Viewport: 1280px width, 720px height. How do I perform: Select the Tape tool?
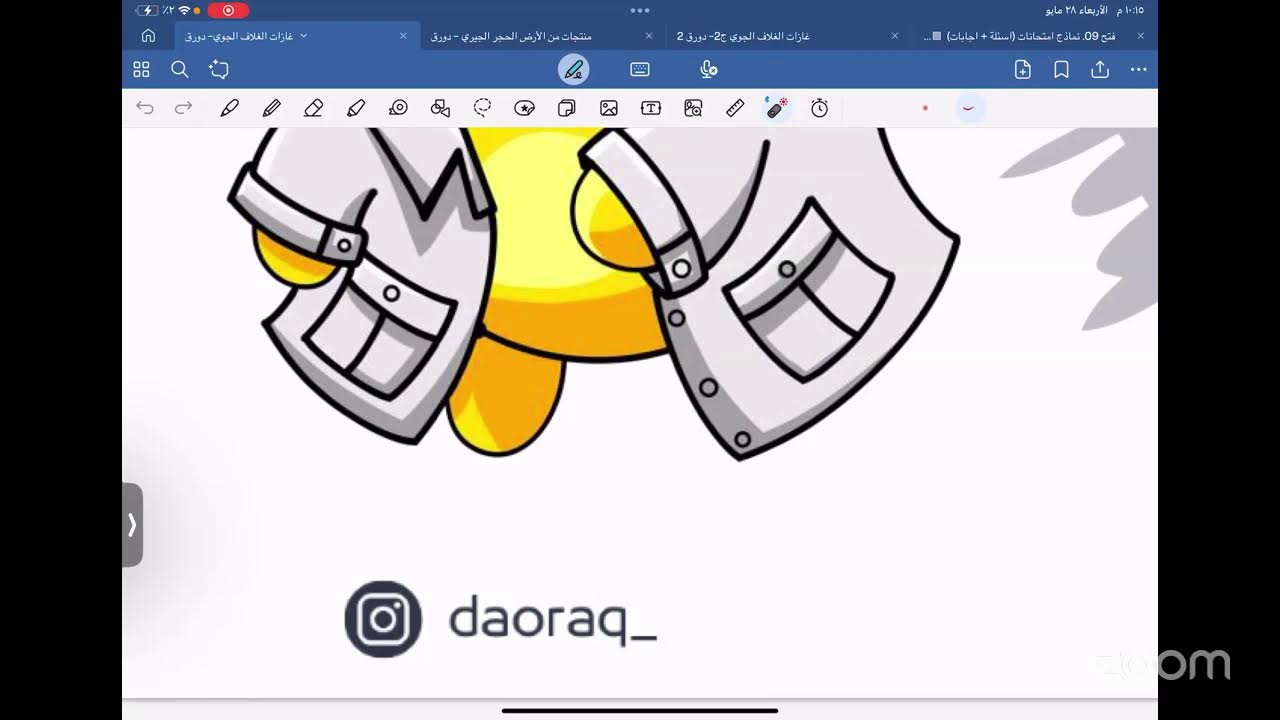pos(398,108)
